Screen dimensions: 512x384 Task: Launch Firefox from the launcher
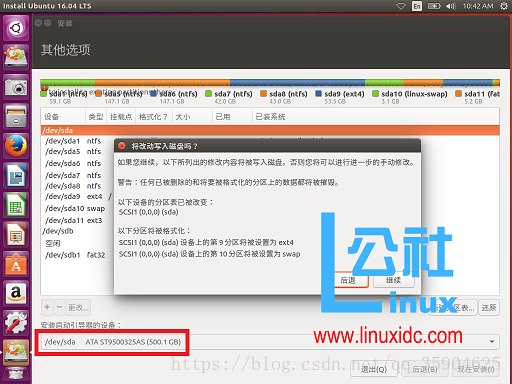[x=16, y=145]
